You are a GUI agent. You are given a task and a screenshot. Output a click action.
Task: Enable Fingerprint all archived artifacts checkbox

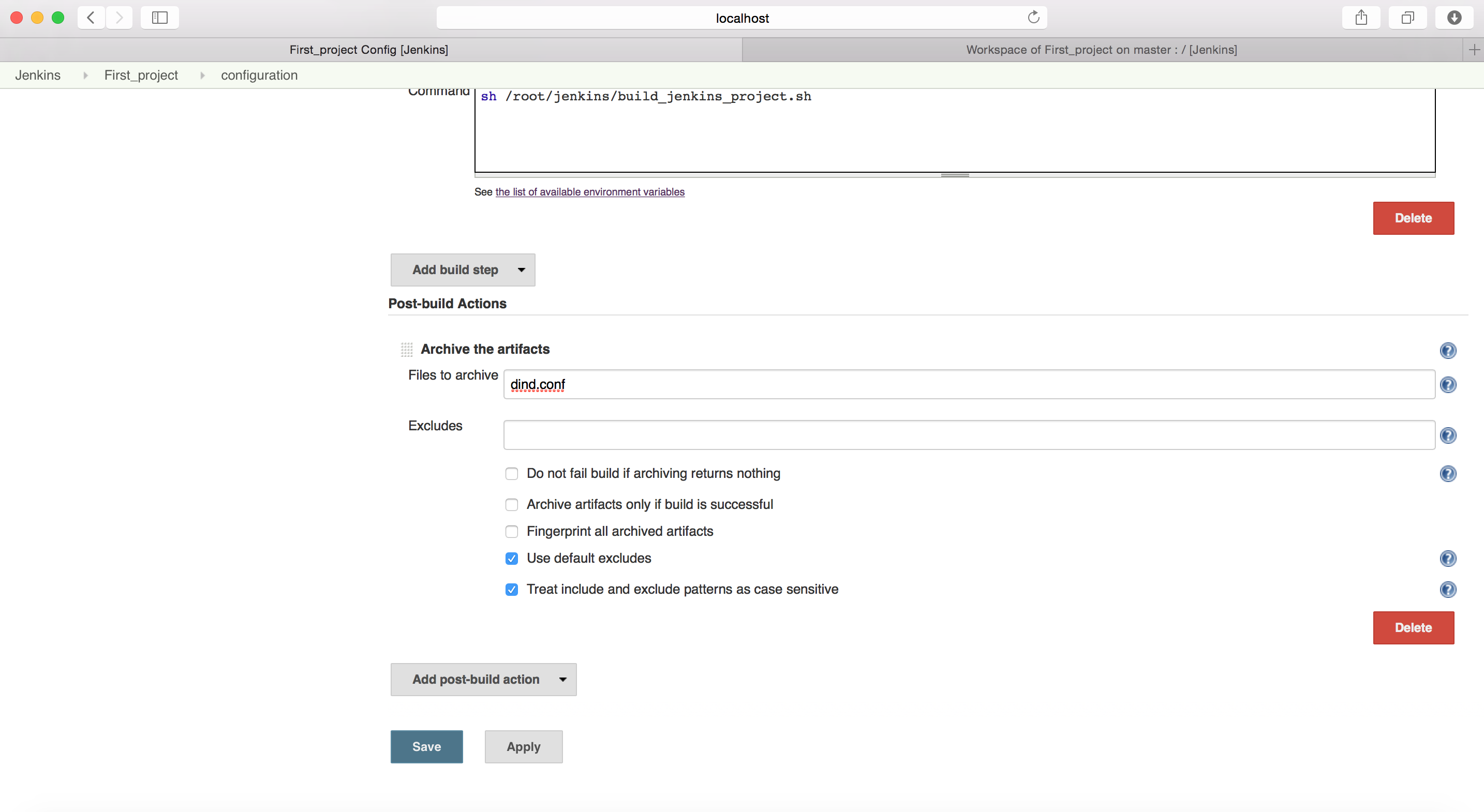(511, 531)
